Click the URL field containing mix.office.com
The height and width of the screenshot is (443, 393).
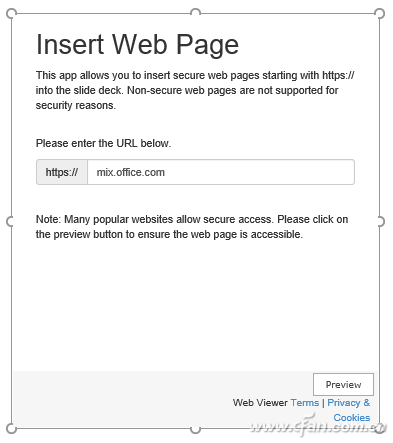point(221,172)
